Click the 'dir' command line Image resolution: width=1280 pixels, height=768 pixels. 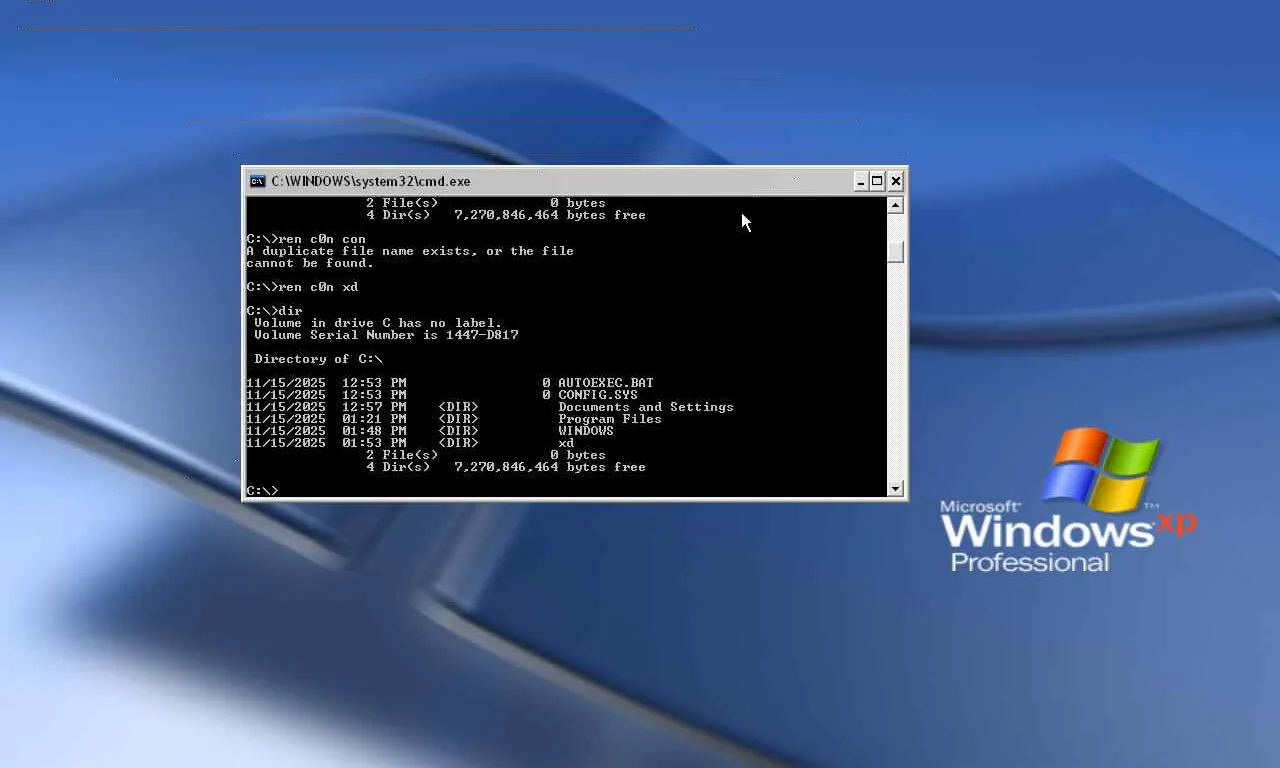click(274, 311)
